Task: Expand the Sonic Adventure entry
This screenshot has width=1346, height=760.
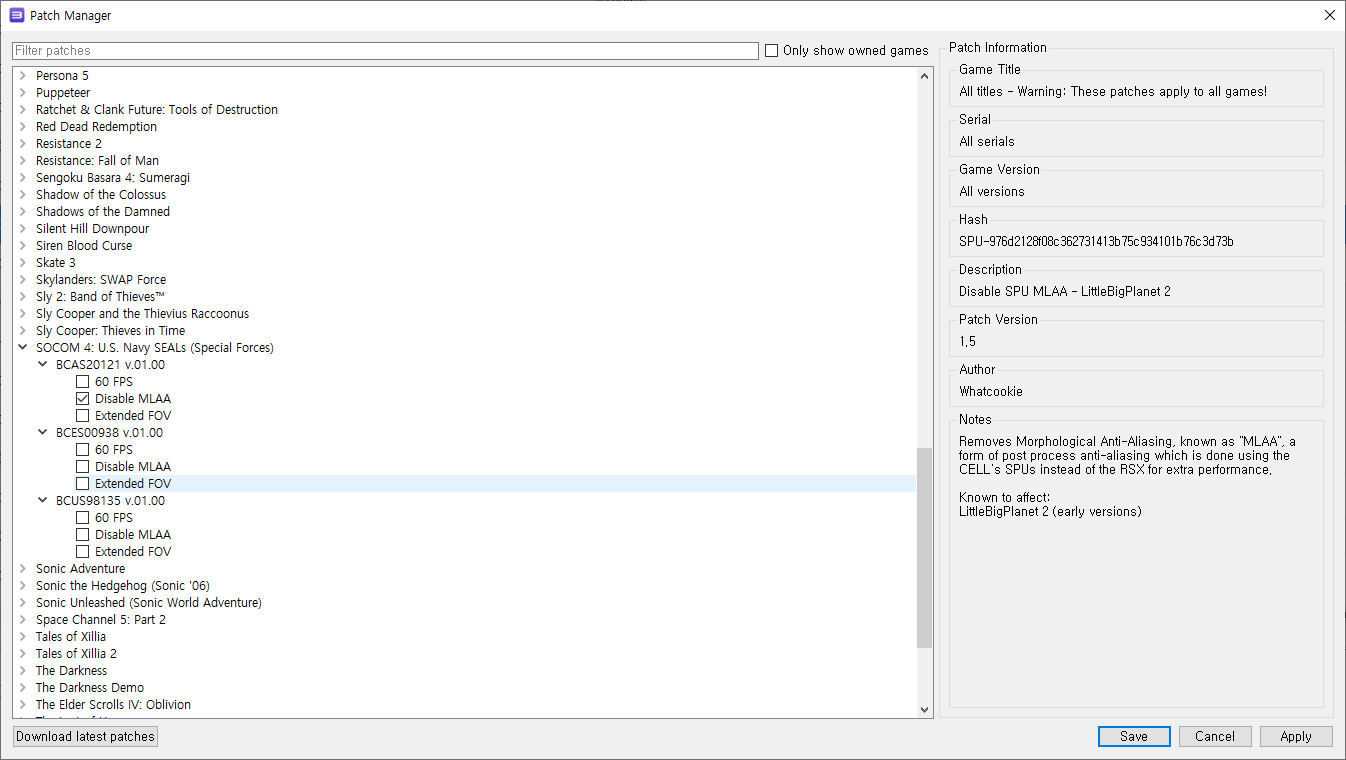Action: pyautogui.click(x=23, y=569)
